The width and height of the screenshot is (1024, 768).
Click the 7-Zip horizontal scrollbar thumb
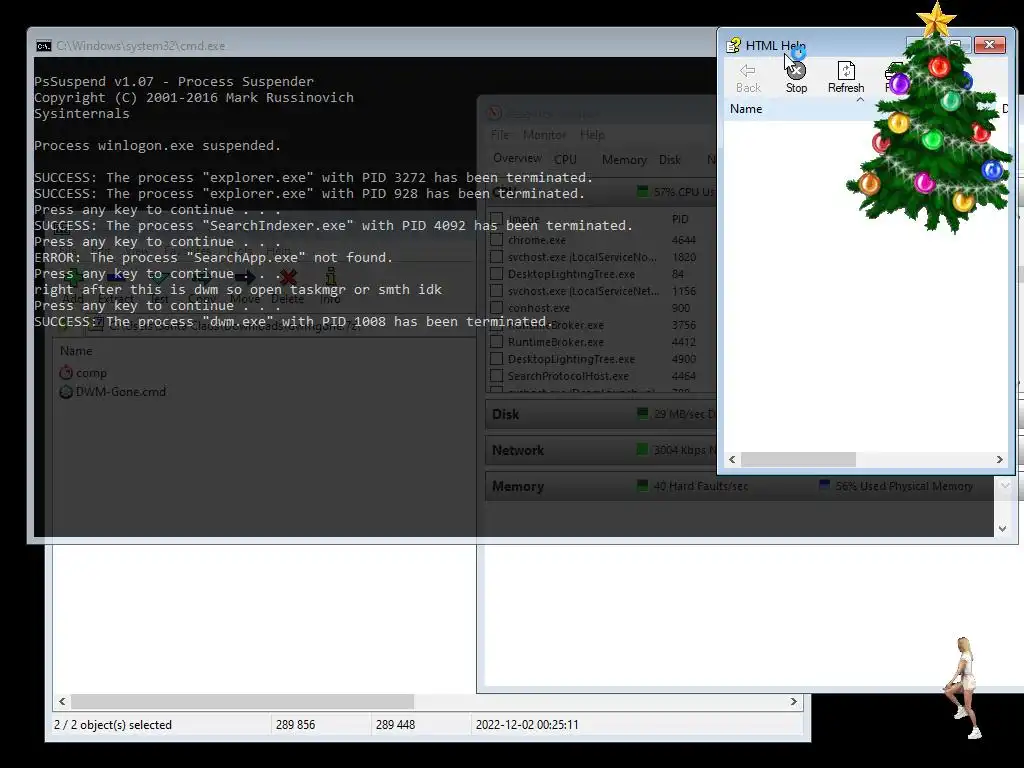[242, 701]
